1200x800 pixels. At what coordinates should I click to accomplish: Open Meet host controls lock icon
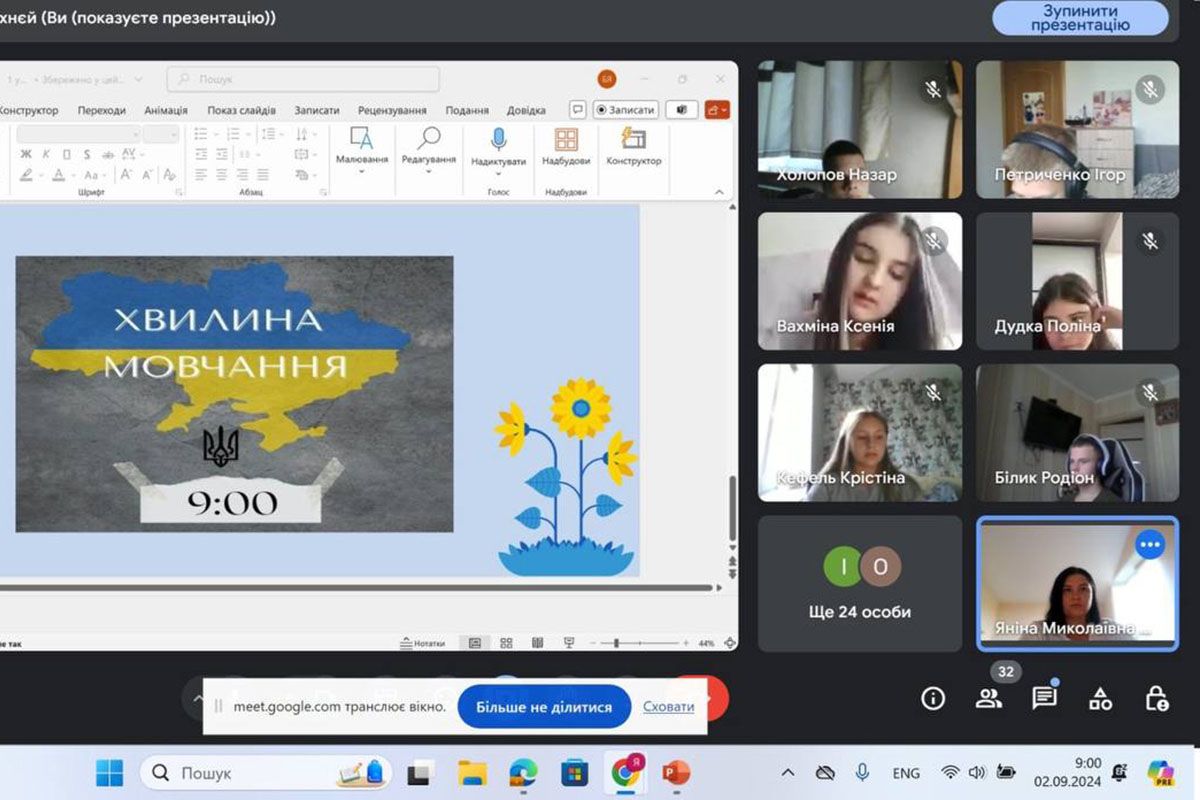pos(1157,698)
